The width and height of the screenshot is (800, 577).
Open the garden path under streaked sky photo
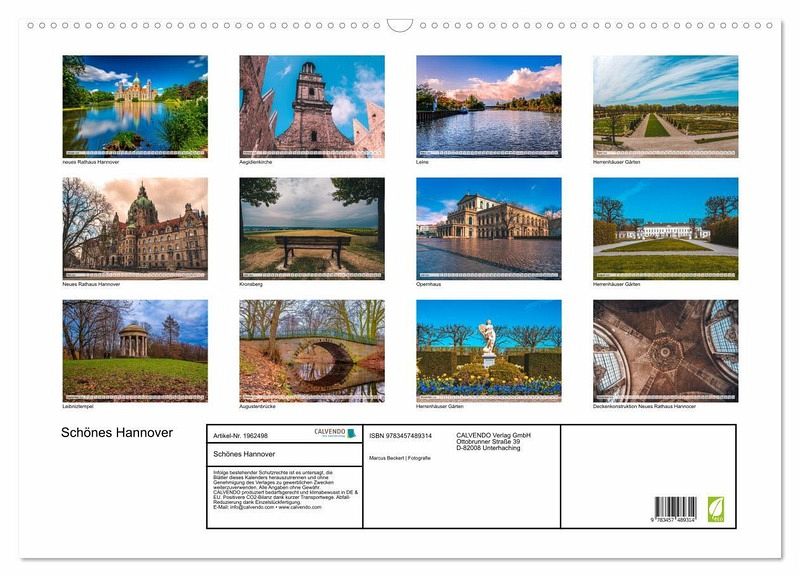665,107
